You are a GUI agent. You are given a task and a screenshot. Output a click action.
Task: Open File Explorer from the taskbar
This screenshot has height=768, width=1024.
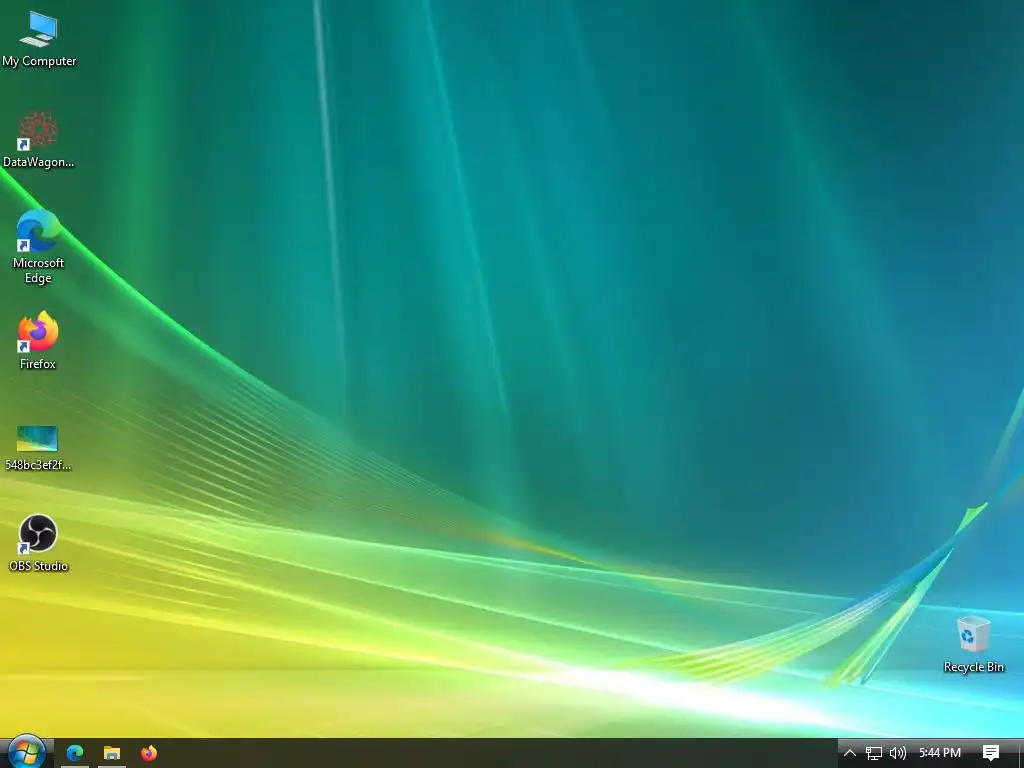point(112,753)
